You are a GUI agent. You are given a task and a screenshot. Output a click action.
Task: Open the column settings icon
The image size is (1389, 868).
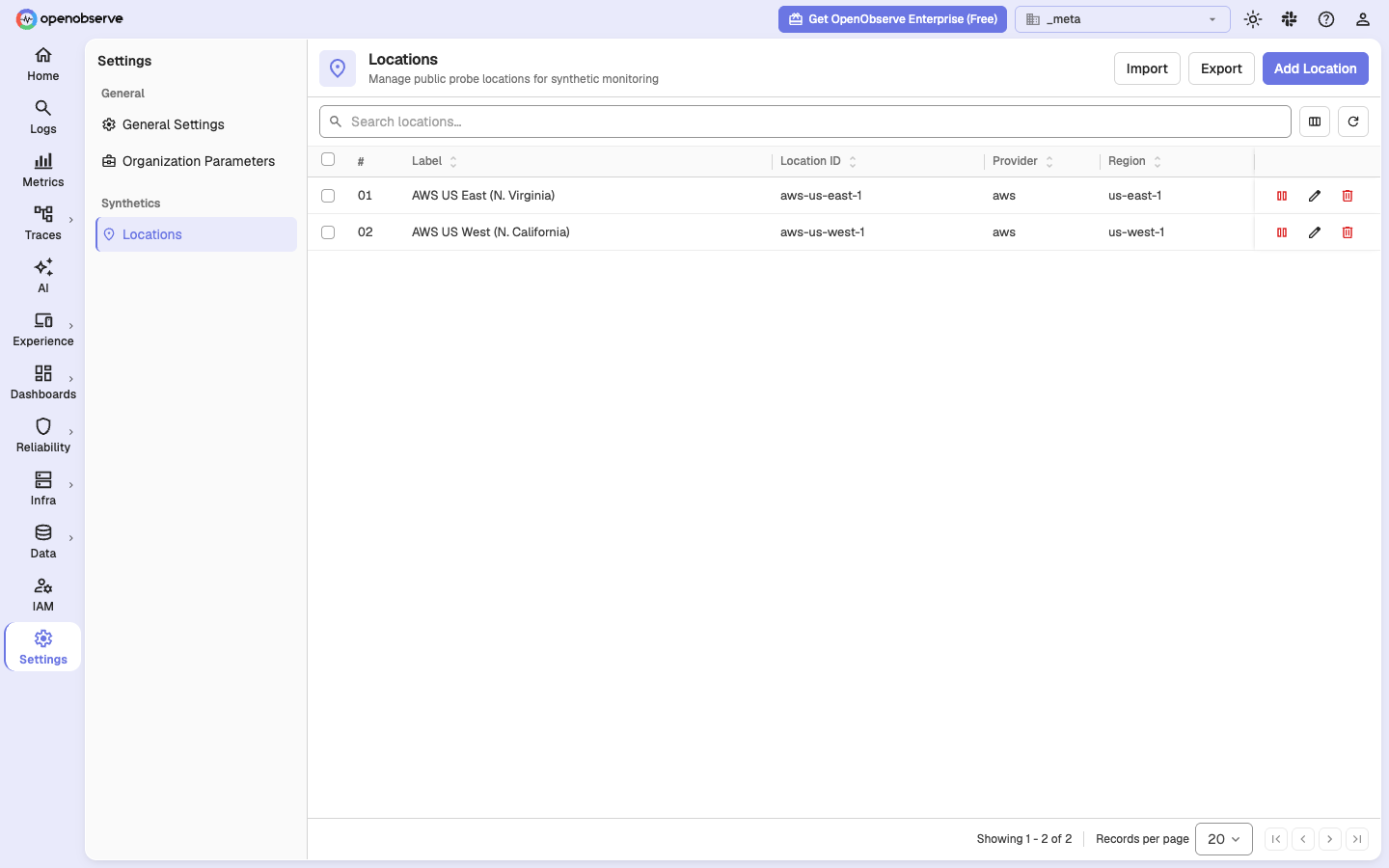(x=1315, y=122)
